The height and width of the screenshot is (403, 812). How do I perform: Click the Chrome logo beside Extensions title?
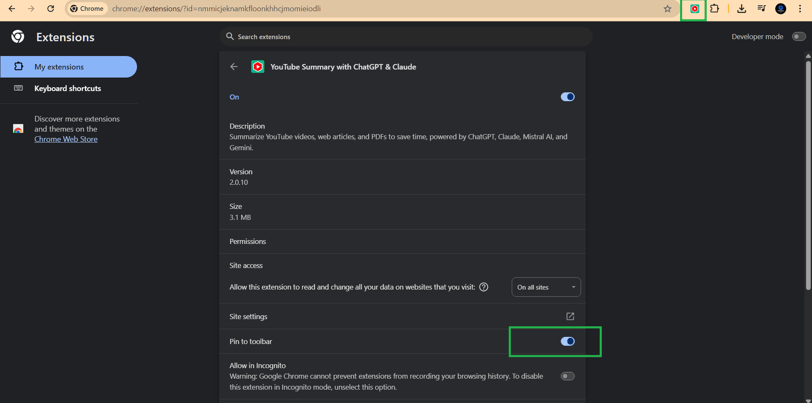pos(17,37)
